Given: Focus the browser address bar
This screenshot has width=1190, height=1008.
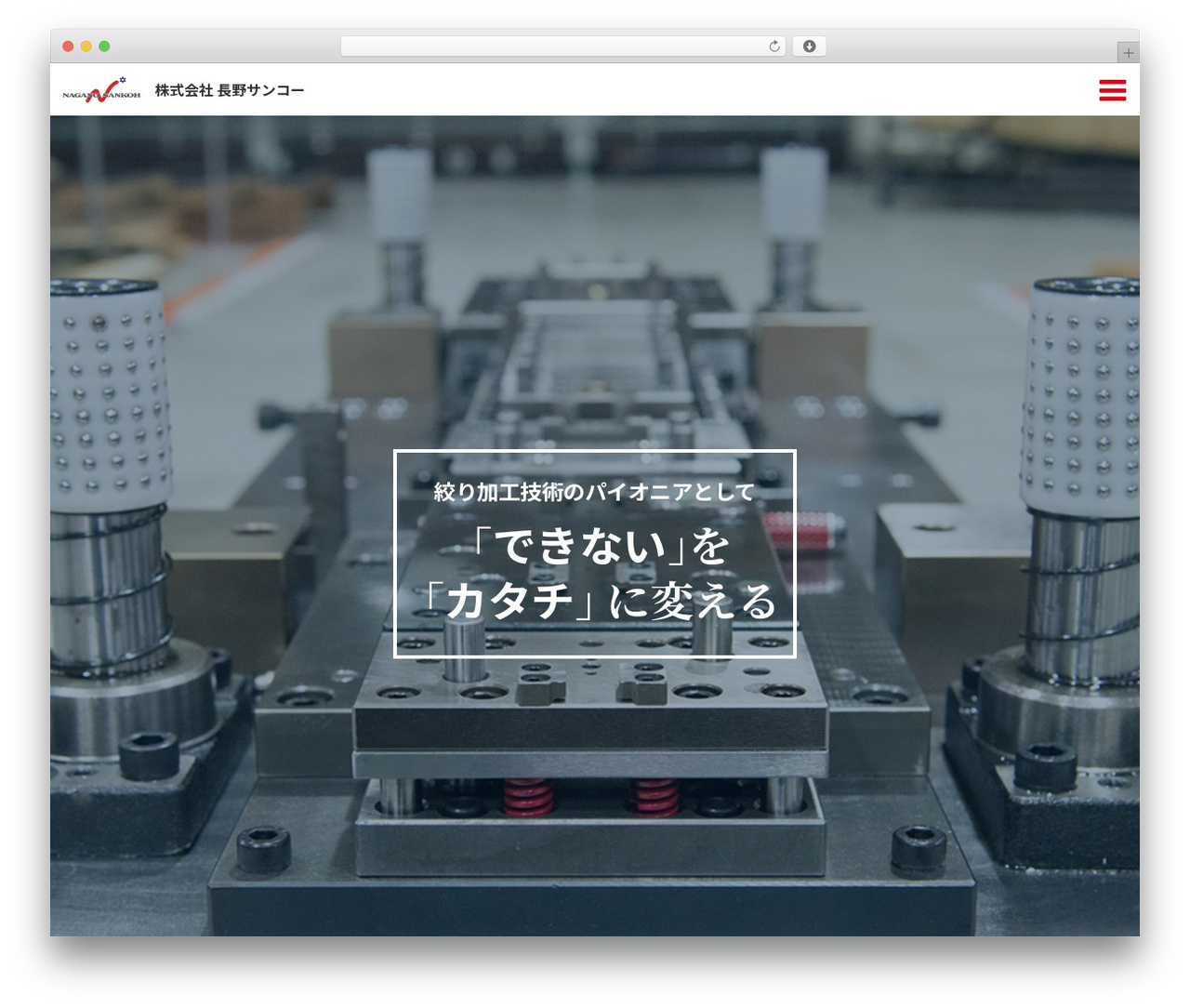Looking at the screenshot, I should click(x=562, y=46).
